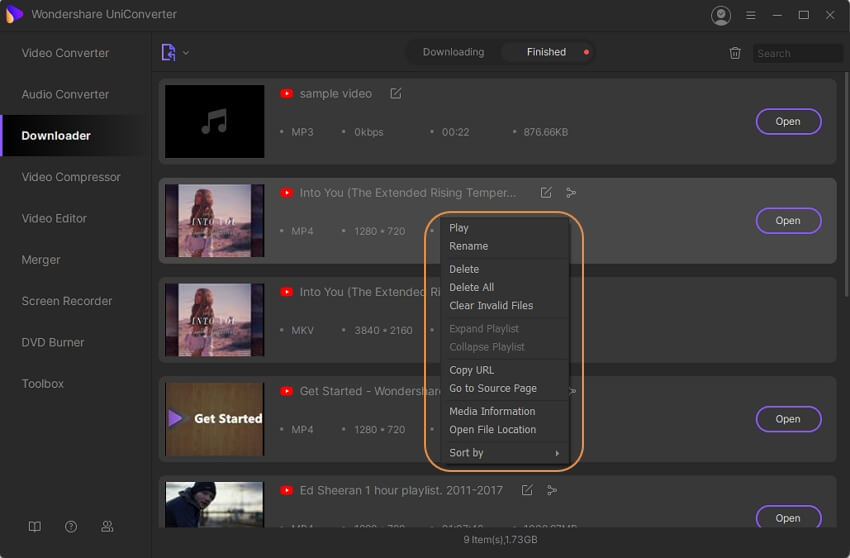Click rename icon next to sample video
Screen dimensions: 850x558
coord(396,93)
